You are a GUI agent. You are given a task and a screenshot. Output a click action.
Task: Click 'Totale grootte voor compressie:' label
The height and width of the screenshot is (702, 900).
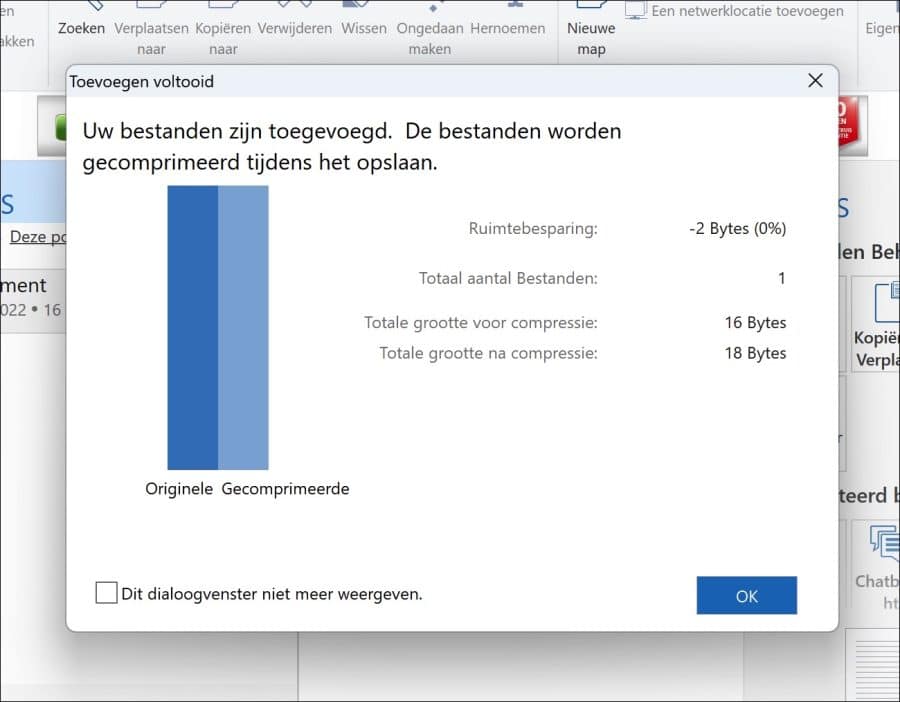[480, 323]
